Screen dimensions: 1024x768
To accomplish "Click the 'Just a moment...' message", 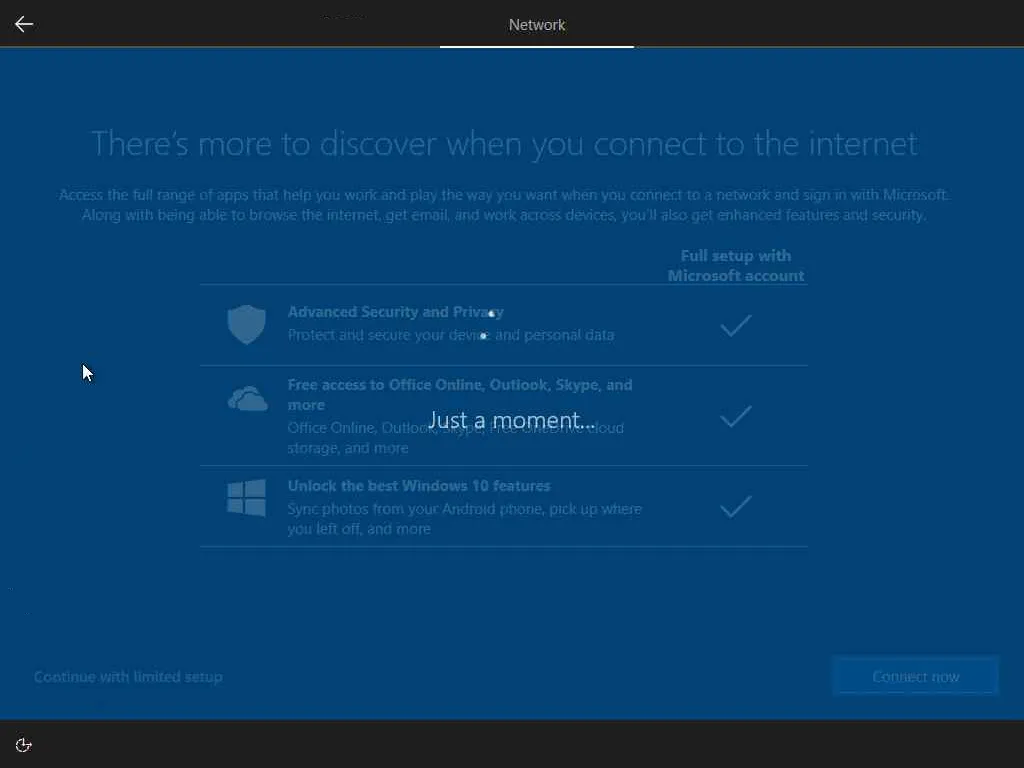I will click(x=512, y=420).
